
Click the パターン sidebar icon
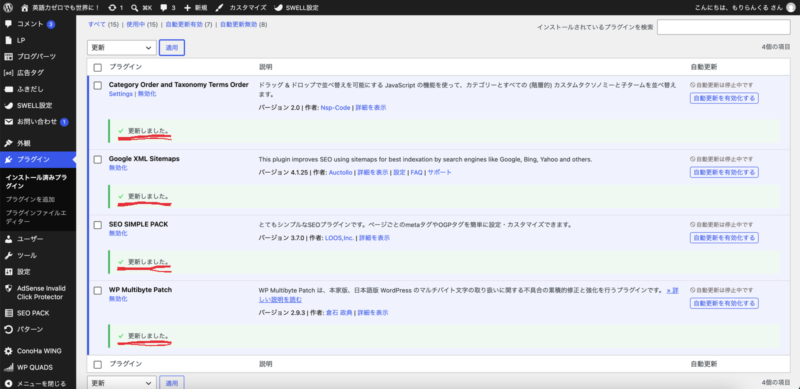point(8,329)
